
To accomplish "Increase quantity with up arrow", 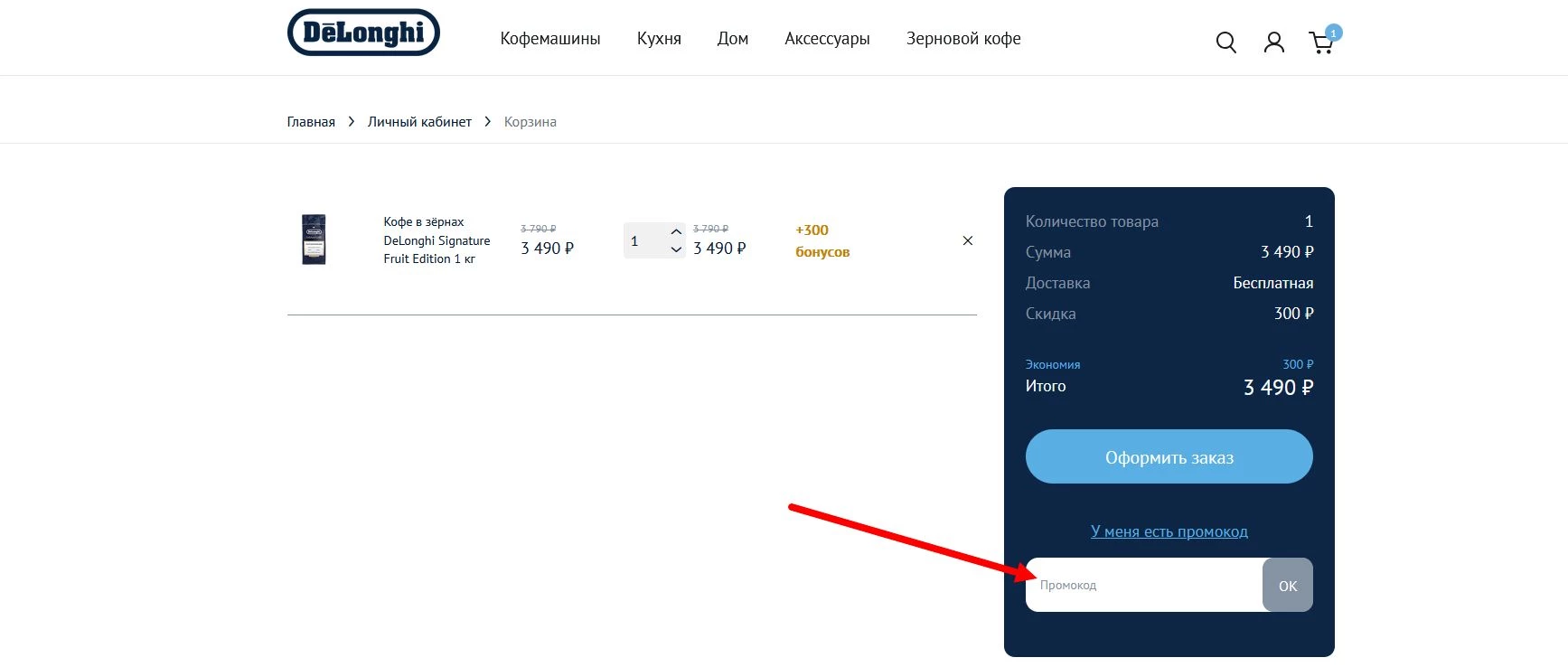I will coord(676,231).
